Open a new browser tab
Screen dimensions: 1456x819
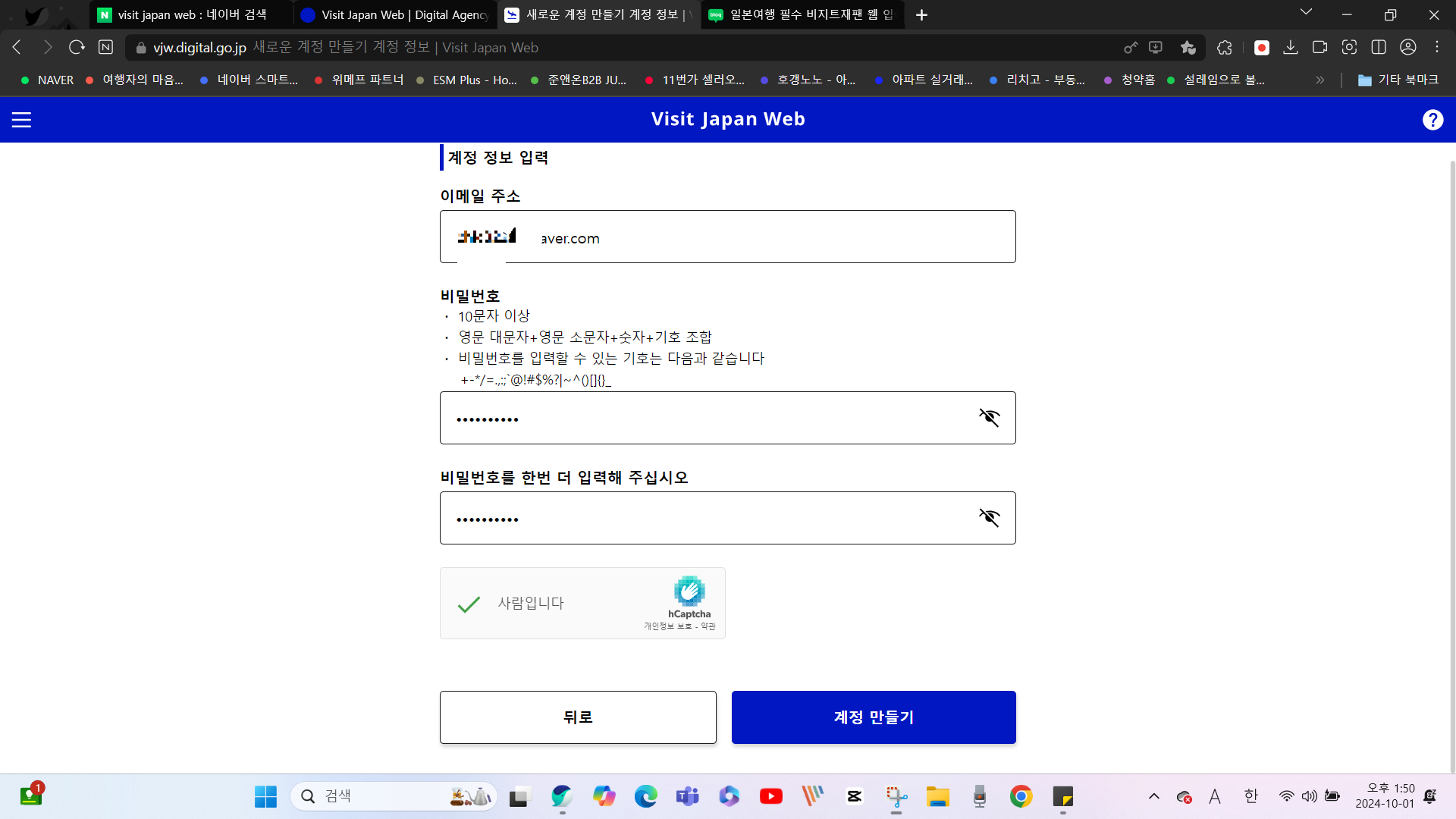click(921, 15)
